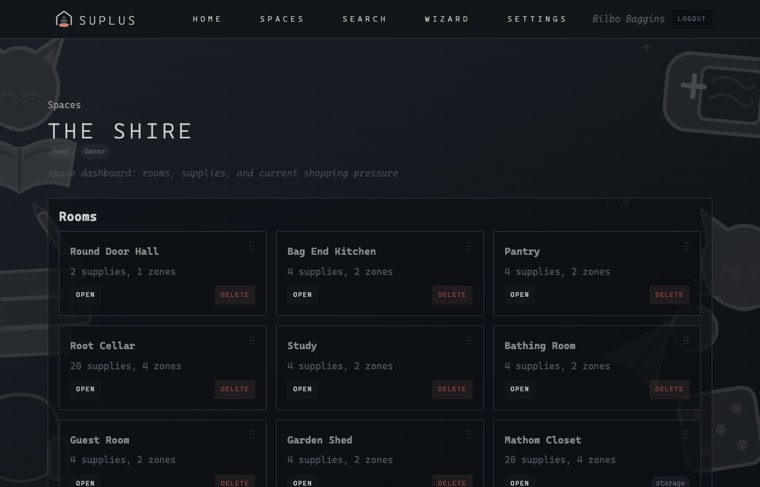Delete the Pantry room
Viewport: 760px width, 487px height.
pyautogui.click(x=669, y=295)
